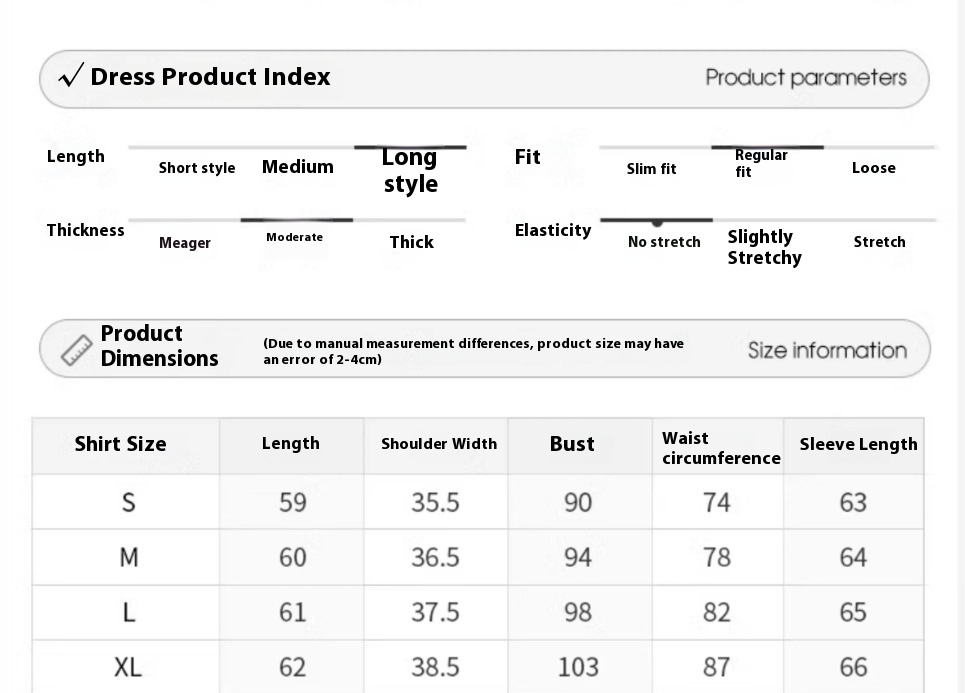Choose the Slightly Stretchy elasticity option
This screenshot has width=965, height=693.
(764, 247)
